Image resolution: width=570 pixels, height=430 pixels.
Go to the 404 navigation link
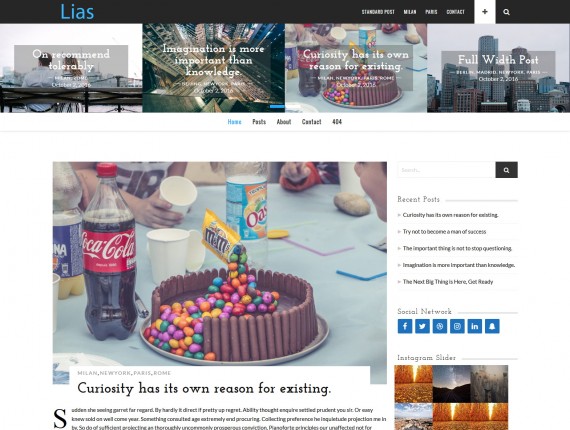pyautogui.click(x=337, y=122)
